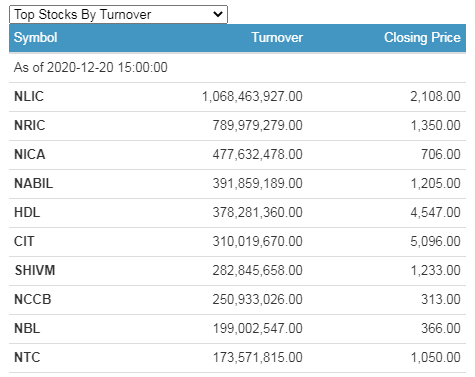The image size is (475, 377).
Task: Open the Top Stocks By Turnover dropdown
Action: pyautogui.click(x=118, y=14)
